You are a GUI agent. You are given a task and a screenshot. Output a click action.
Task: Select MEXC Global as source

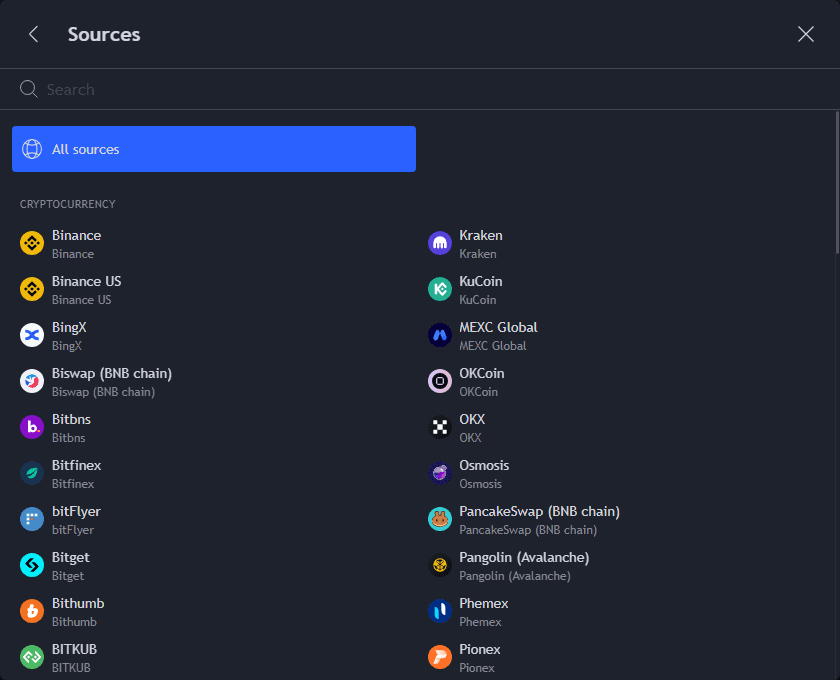point(498,335)
